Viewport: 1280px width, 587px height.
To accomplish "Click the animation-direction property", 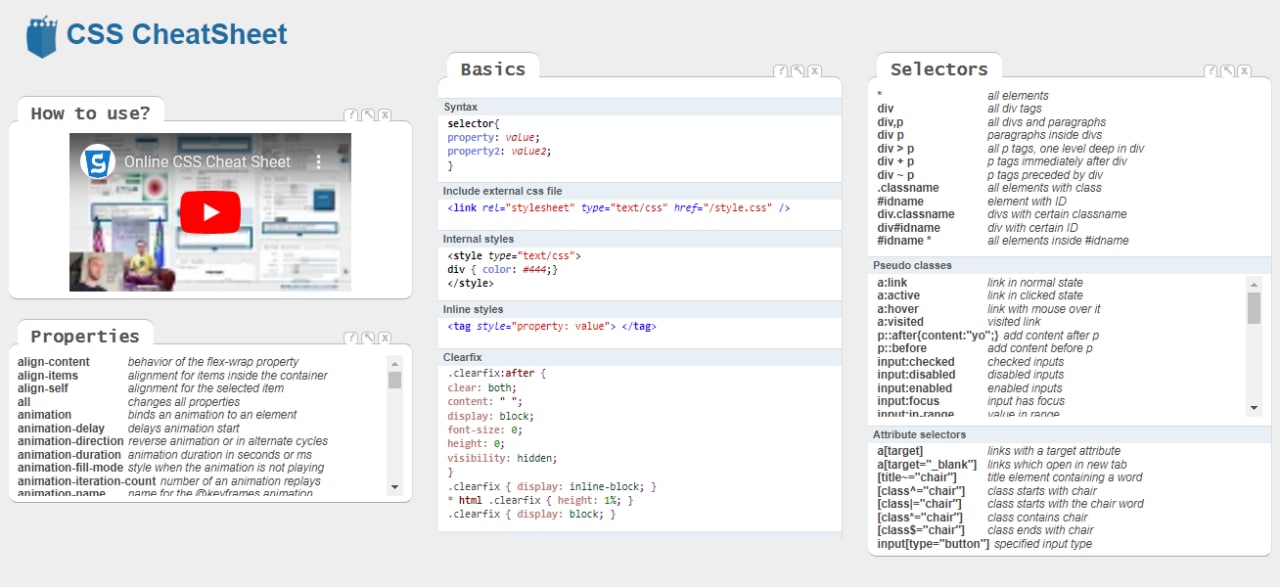I will click(x=70, y=441).
